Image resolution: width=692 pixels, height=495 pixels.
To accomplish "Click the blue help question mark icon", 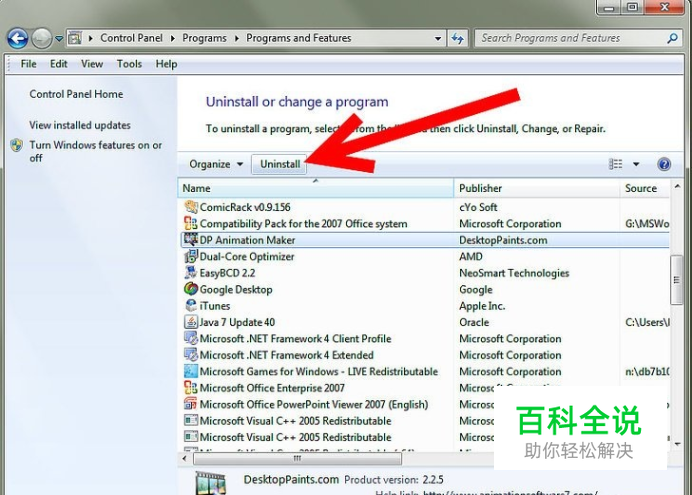I will point(664,164).
